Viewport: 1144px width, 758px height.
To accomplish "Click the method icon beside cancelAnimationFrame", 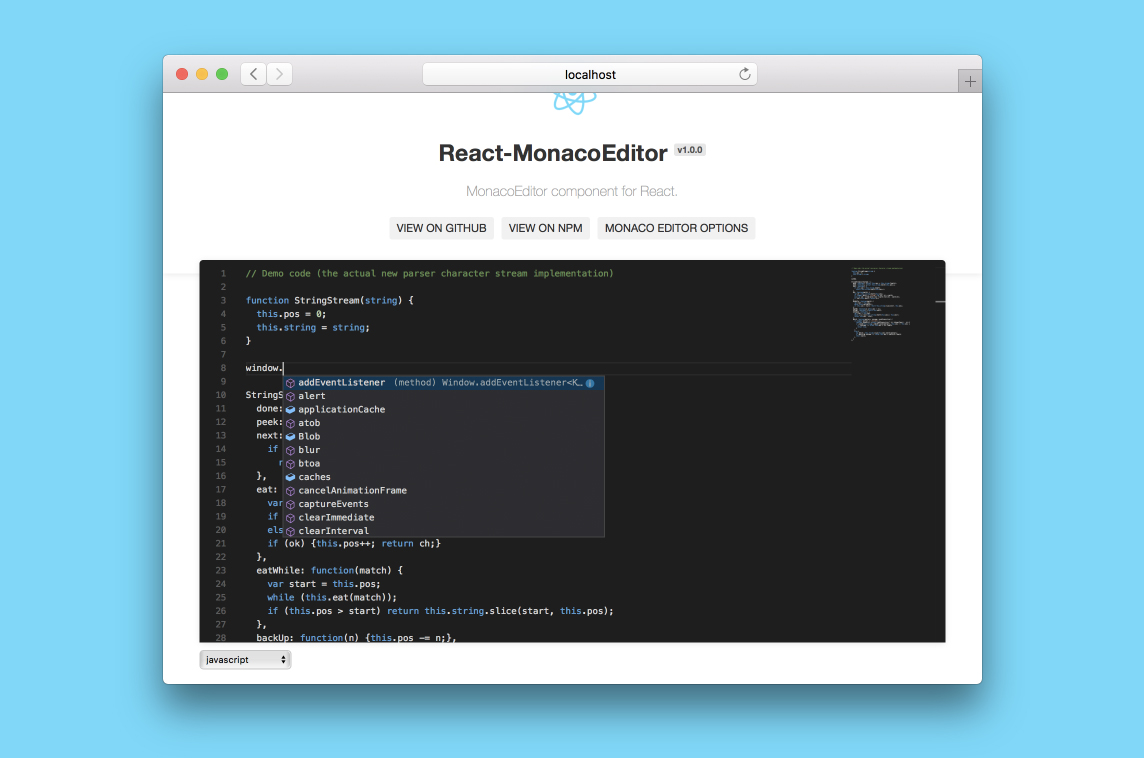I will 290,491.
